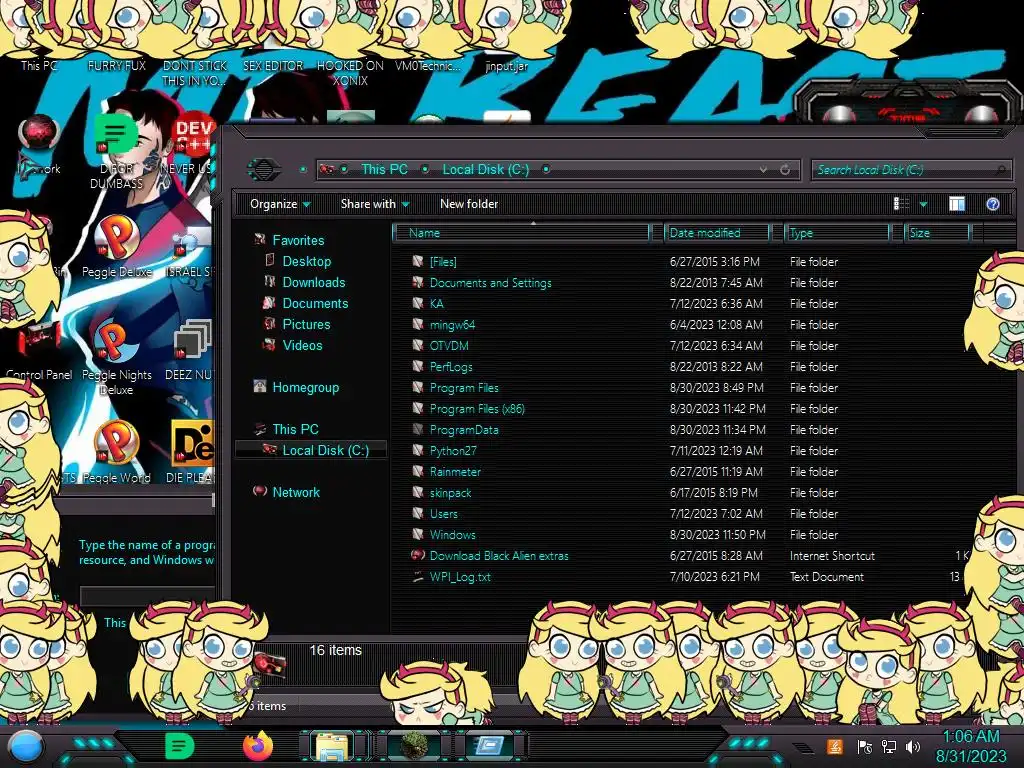Sort by Date modified column header
Image resolution: width=1024 pixels, height=768 pixels.
point(716,233)
